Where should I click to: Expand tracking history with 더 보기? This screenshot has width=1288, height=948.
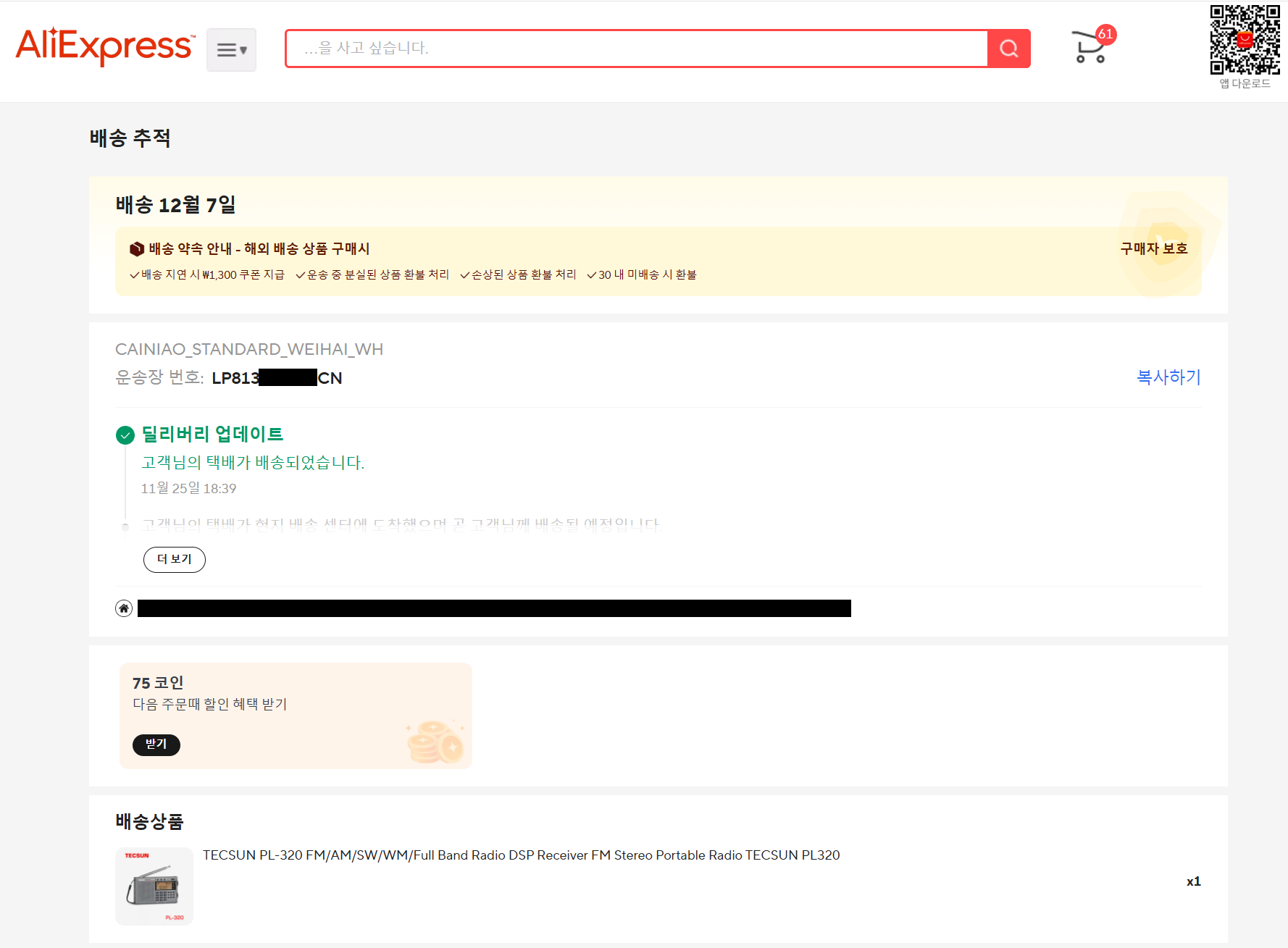(x=175, y=560)
